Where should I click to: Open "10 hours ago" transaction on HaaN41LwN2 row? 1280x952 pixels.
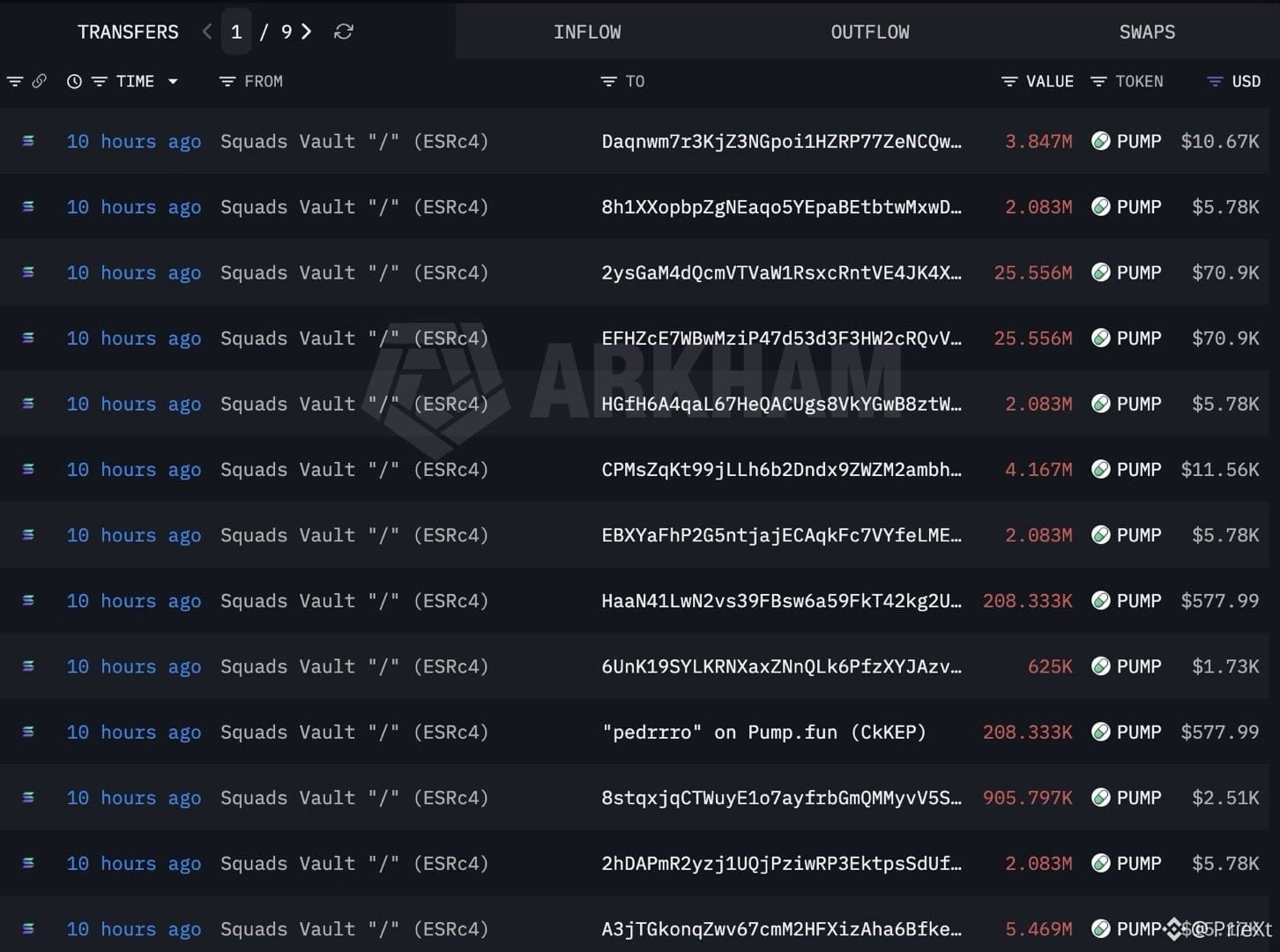pyautogui.click(x=134, y=601)
